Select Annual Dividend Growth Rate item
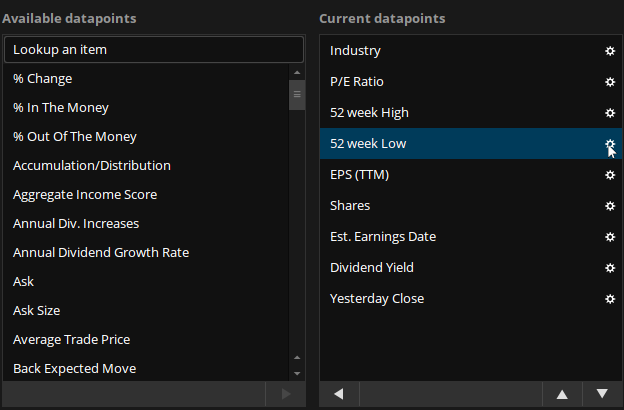Viewport: 624px width, 410px height. pyautogui.click(x=101, y=252)
